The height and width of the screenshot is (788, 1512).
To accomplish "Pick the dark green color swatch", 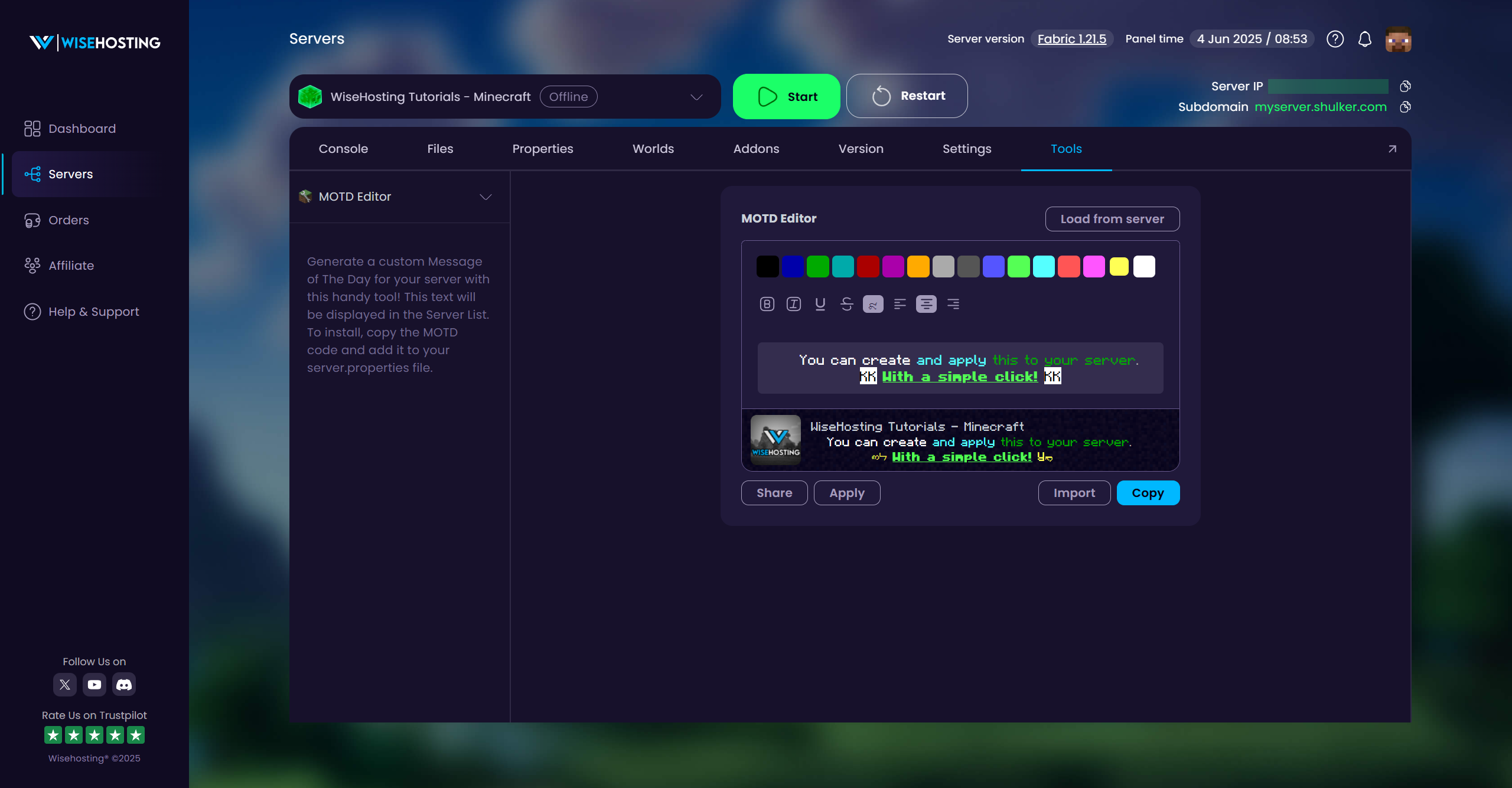I will [x=818, y=266].
